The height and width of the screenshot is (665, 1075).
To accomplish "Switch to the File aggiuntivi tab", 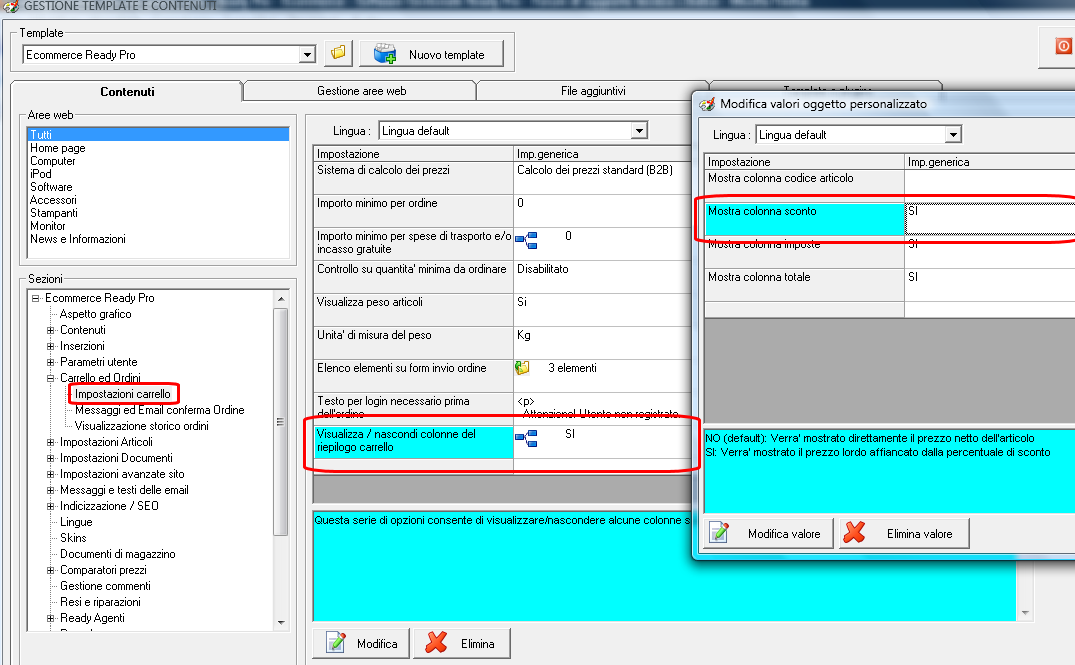I will click(593, 90).
